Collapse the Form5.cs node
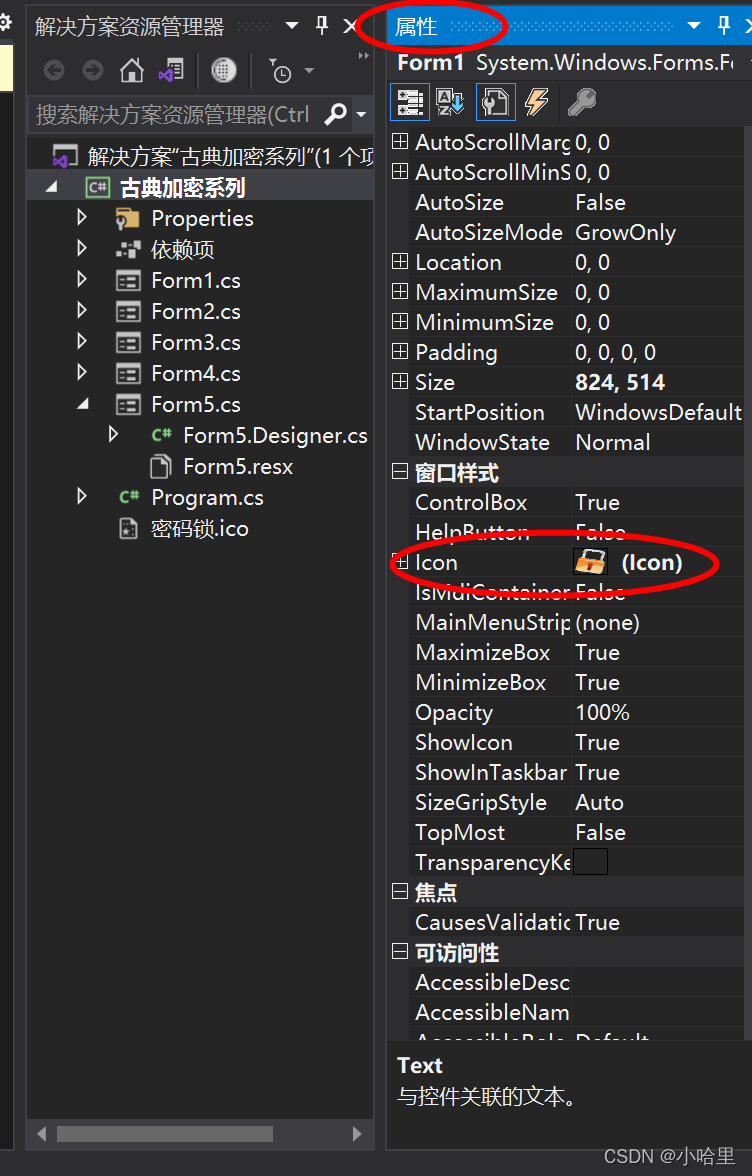This screenshot has width=752, height=1176. click(83, 404)
